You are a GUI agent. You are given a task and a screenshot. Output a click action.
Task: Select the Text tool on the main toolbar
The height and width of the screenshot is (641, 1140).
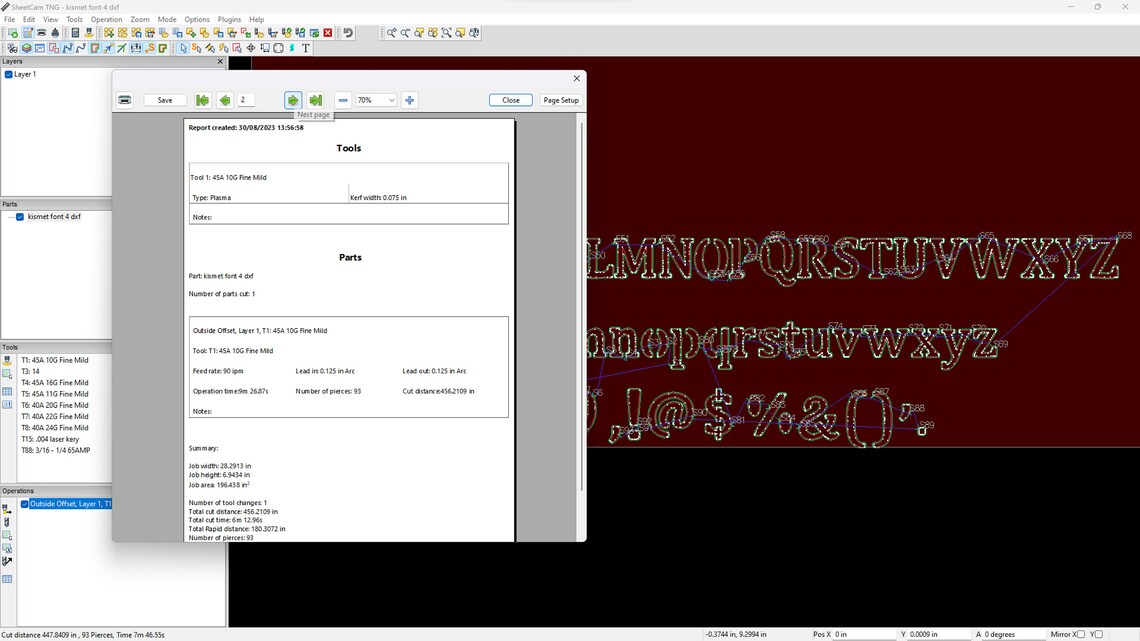[305, 47]
